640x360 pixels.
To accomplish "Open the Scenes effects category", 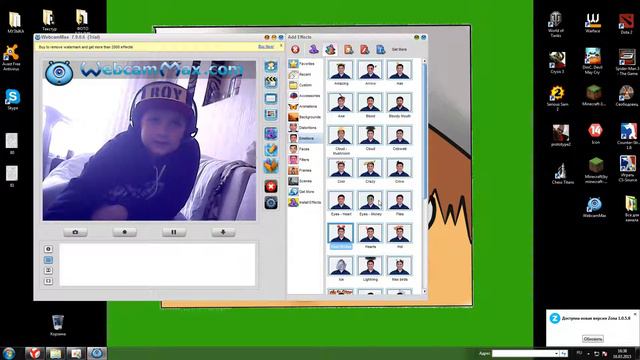I will click(305, 181).
